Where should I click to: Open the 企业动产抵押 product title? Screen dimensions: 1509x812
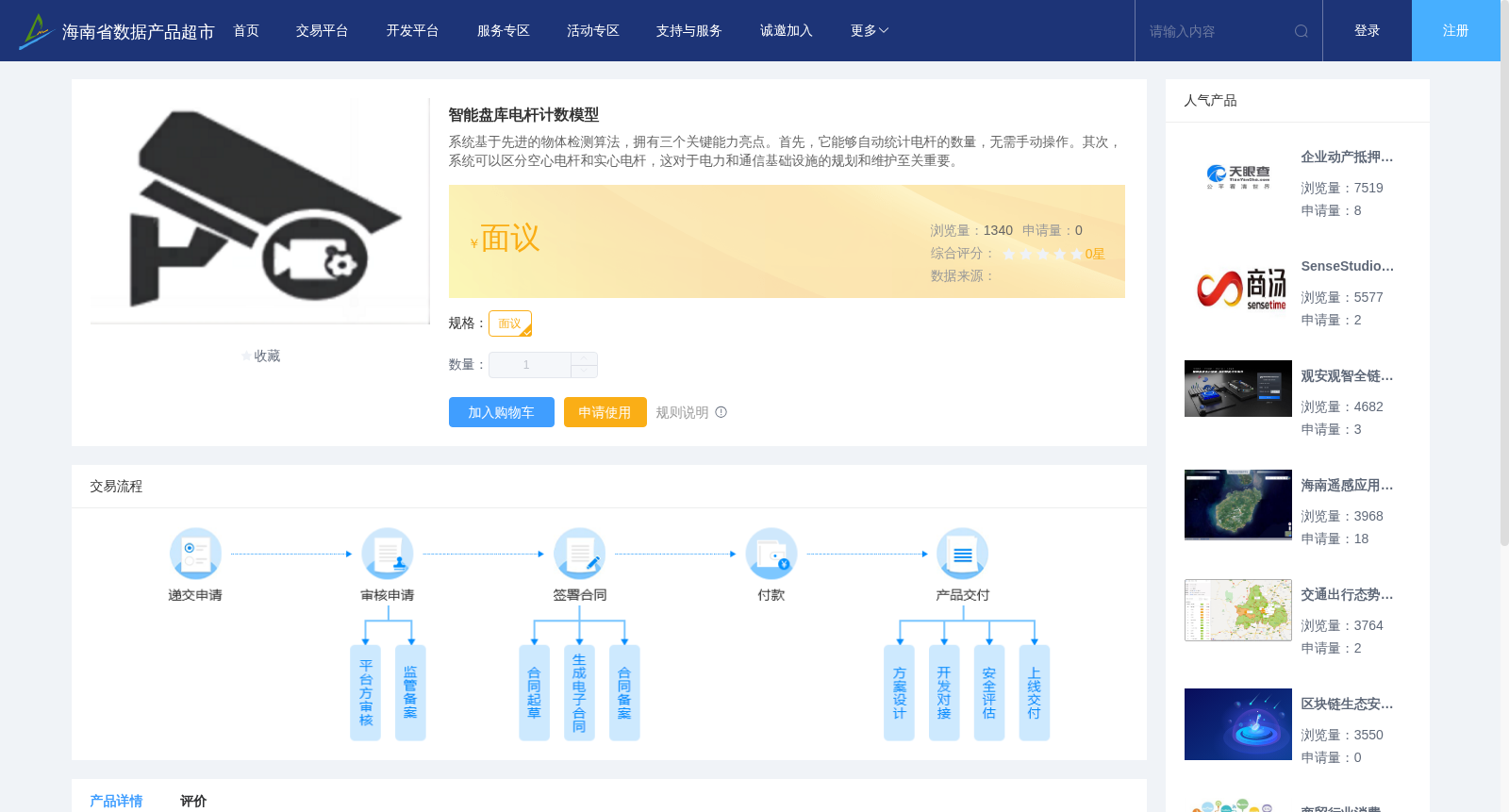(x=1347, y=157)
